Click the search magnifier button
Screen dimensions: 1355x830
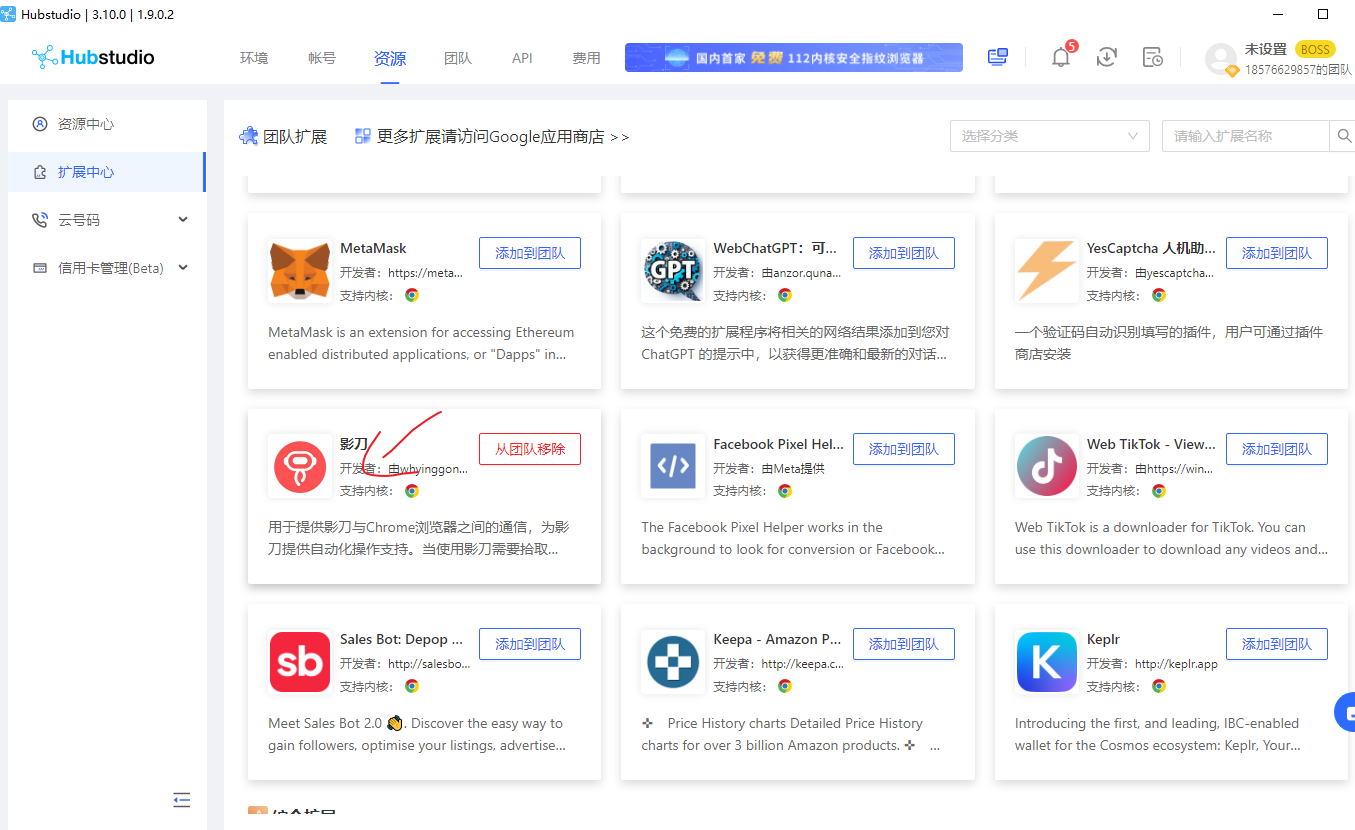[x=1343, y=136]
